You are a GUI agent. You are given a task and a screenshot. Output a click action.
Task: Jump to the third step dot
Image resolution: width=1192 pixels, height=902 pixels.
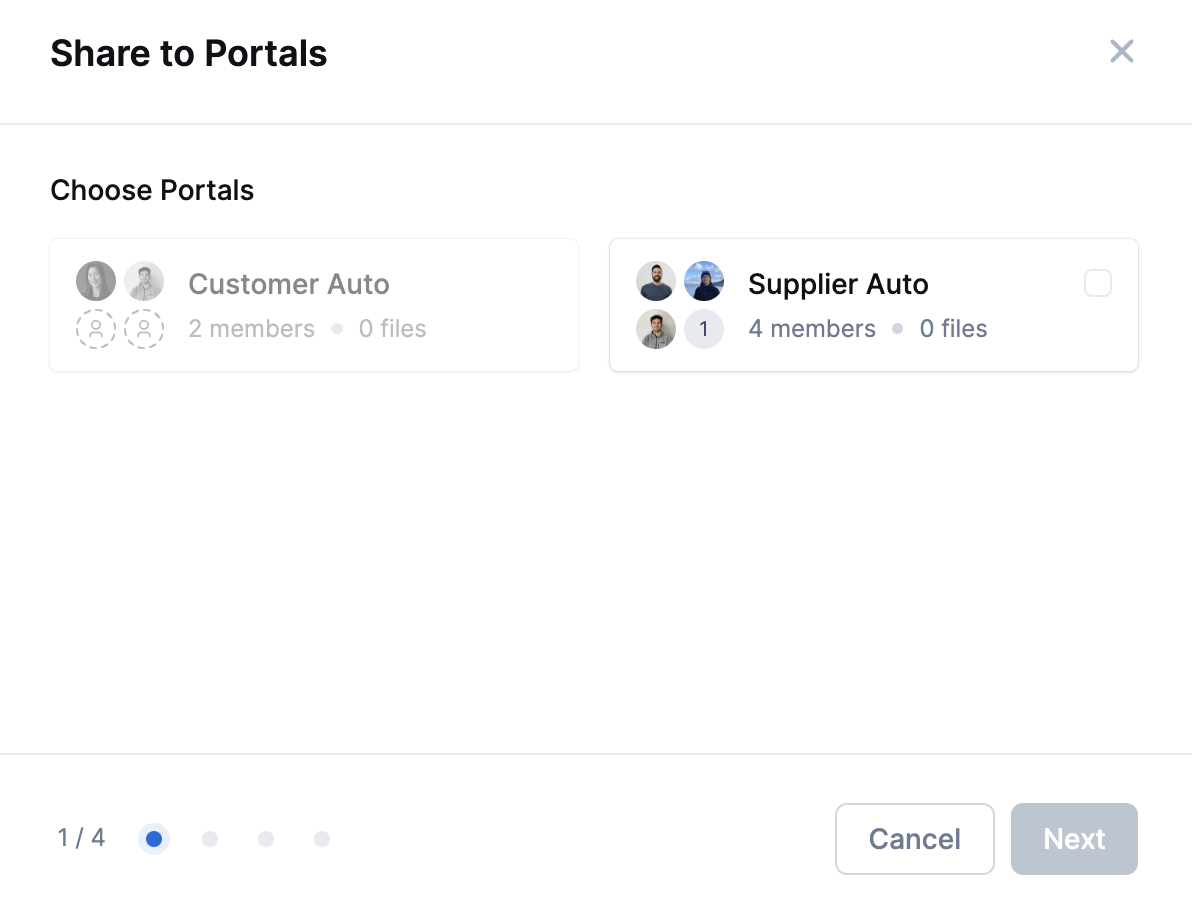[266, 839]
